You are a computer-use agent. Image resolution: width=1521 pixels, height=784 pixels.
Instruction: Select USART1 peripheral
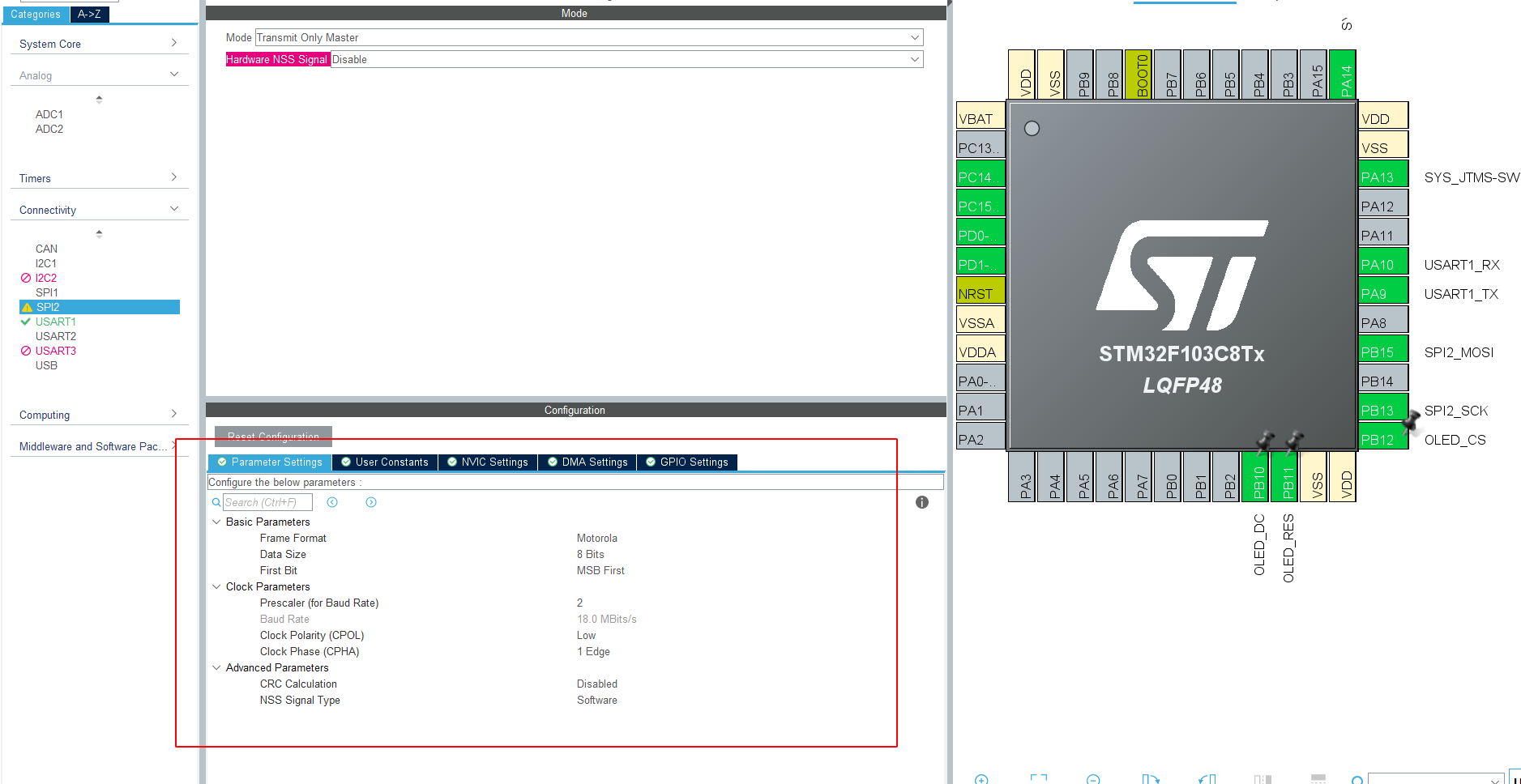[56, 322]
